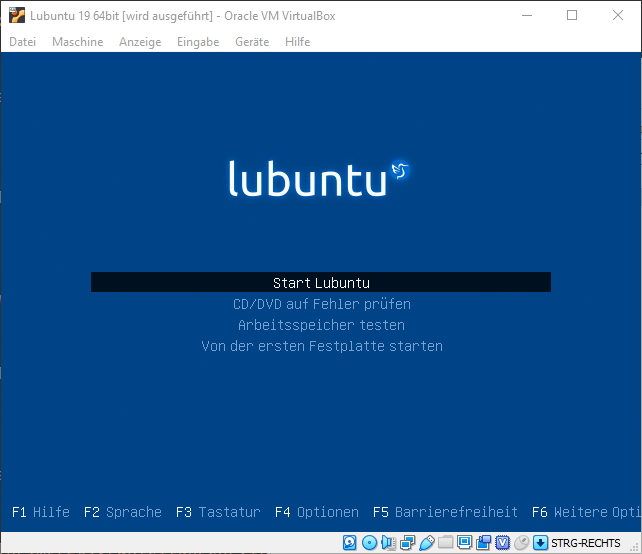Click F1 Hilfe option
The image size is (642, 554).
[x=41, y=512]
